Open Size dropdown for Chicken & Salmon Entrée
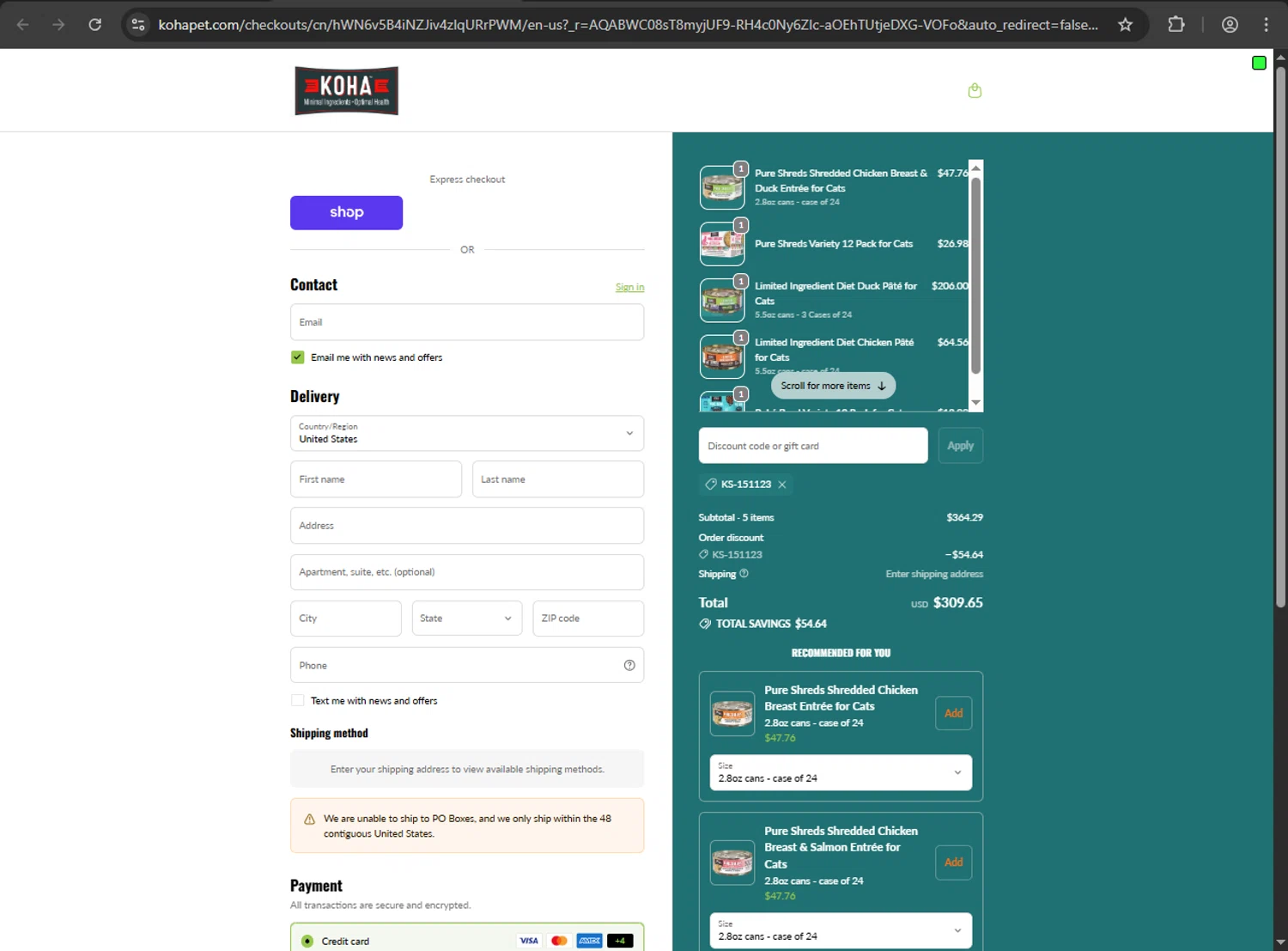The image size is (1288, 951). pyautogui.click(x=841, y=930)
